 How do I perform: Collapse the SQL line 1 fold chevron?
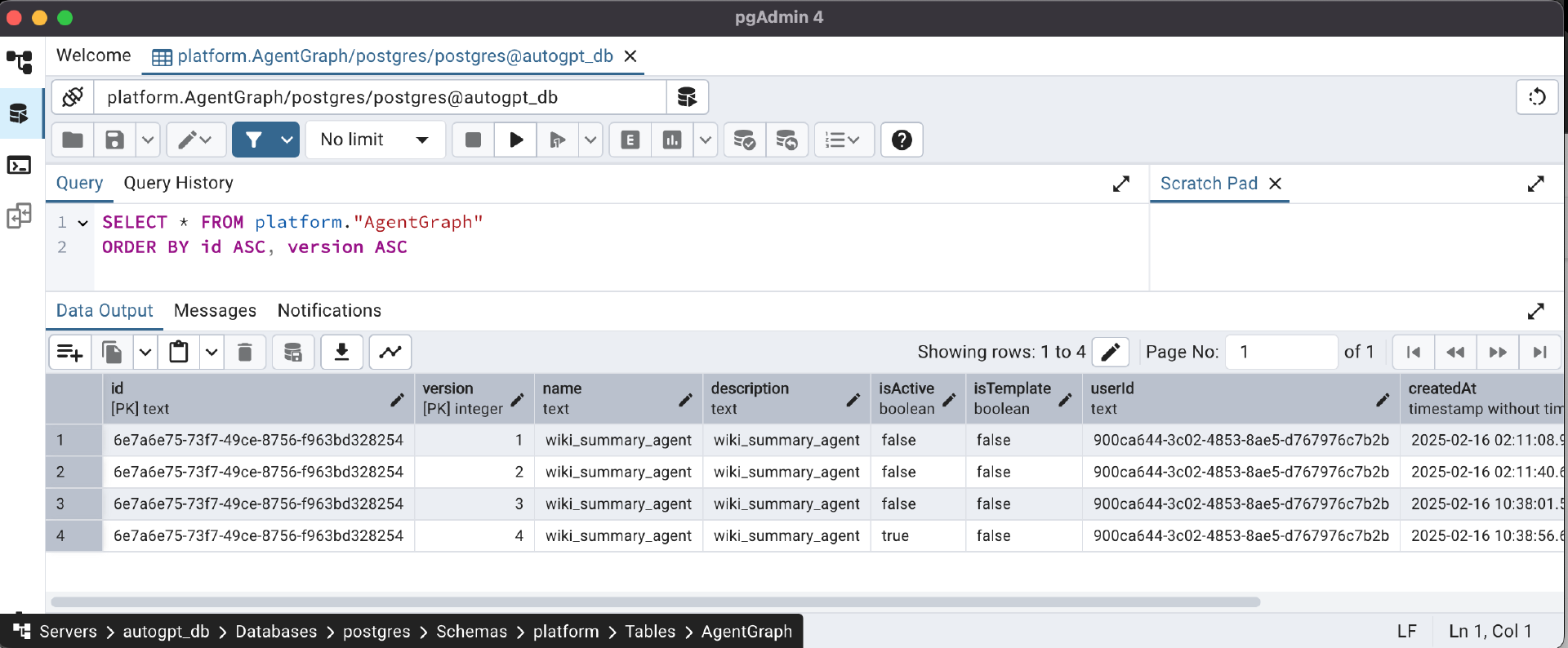point(82,223)
